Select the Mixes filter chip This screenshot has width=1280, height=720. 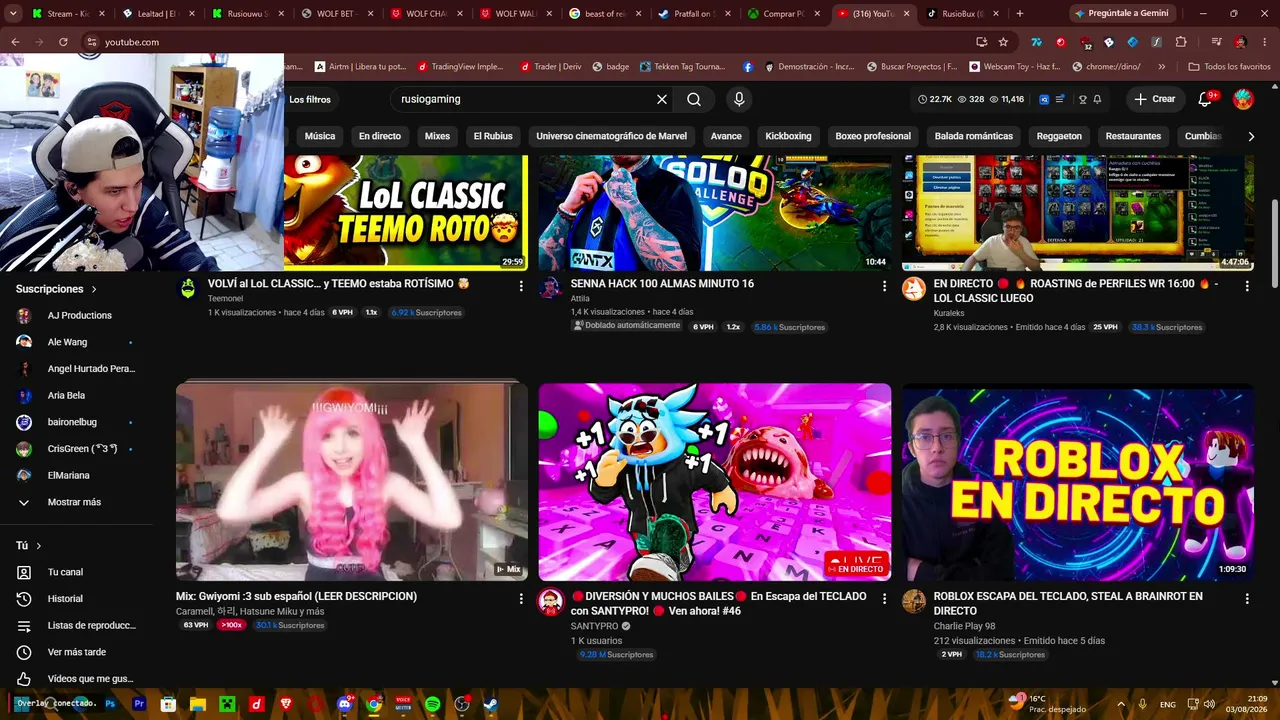(x=437, y=136)
